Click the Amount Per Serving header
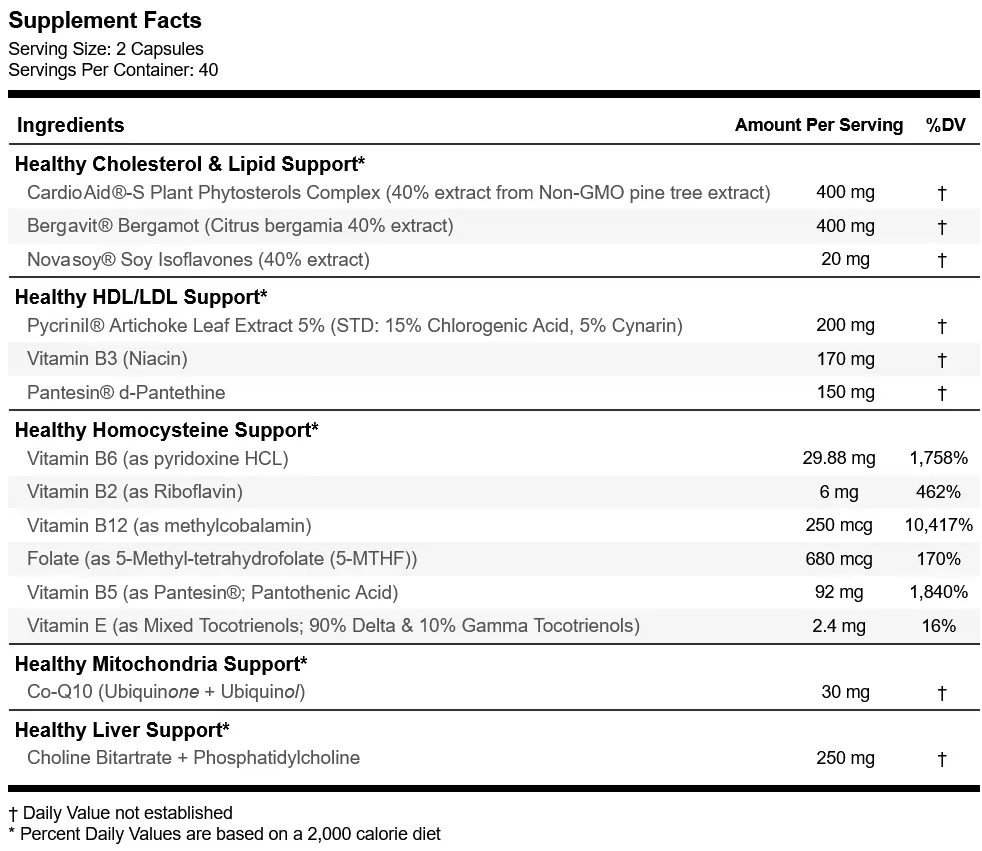The width and height of the screenshot is (982, 851). (x=819, y=125)
